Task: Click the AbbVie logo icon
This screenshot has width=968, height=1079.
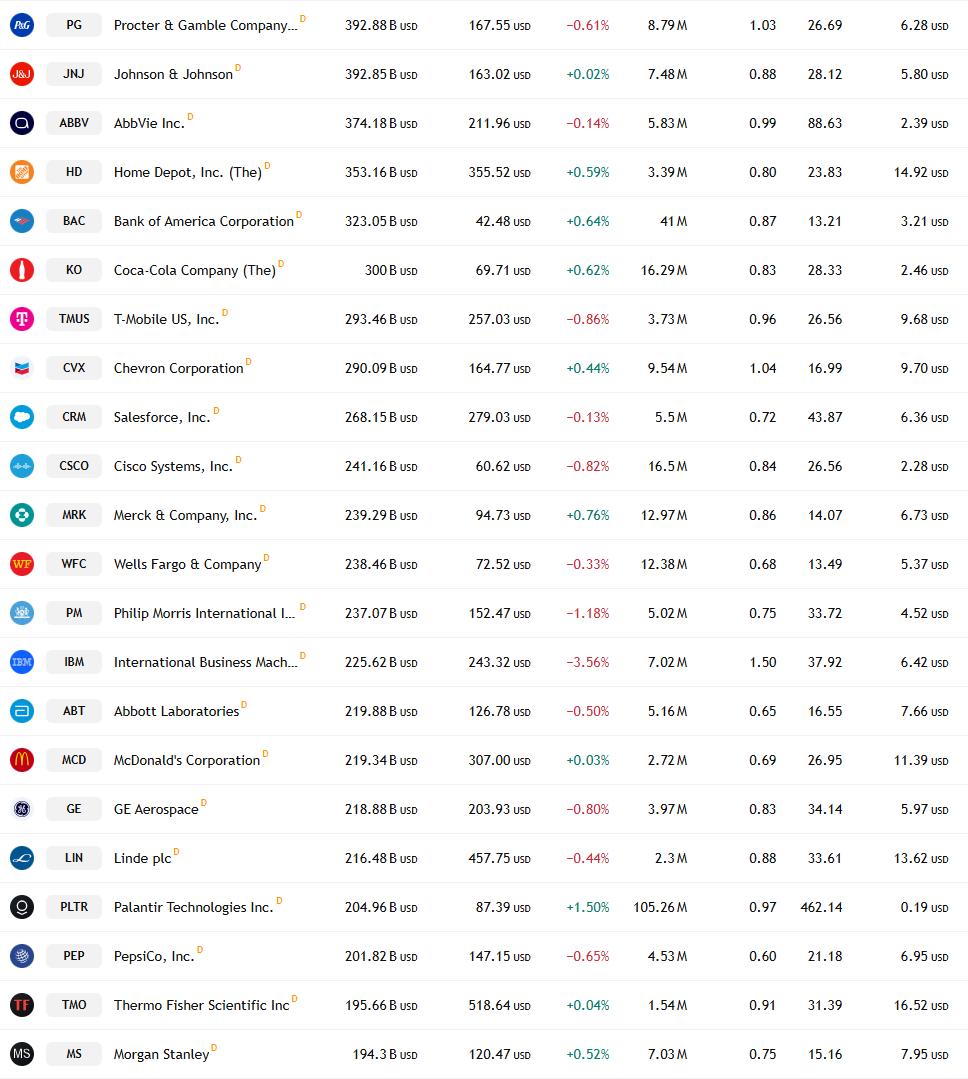Action: tap(22, 123)
